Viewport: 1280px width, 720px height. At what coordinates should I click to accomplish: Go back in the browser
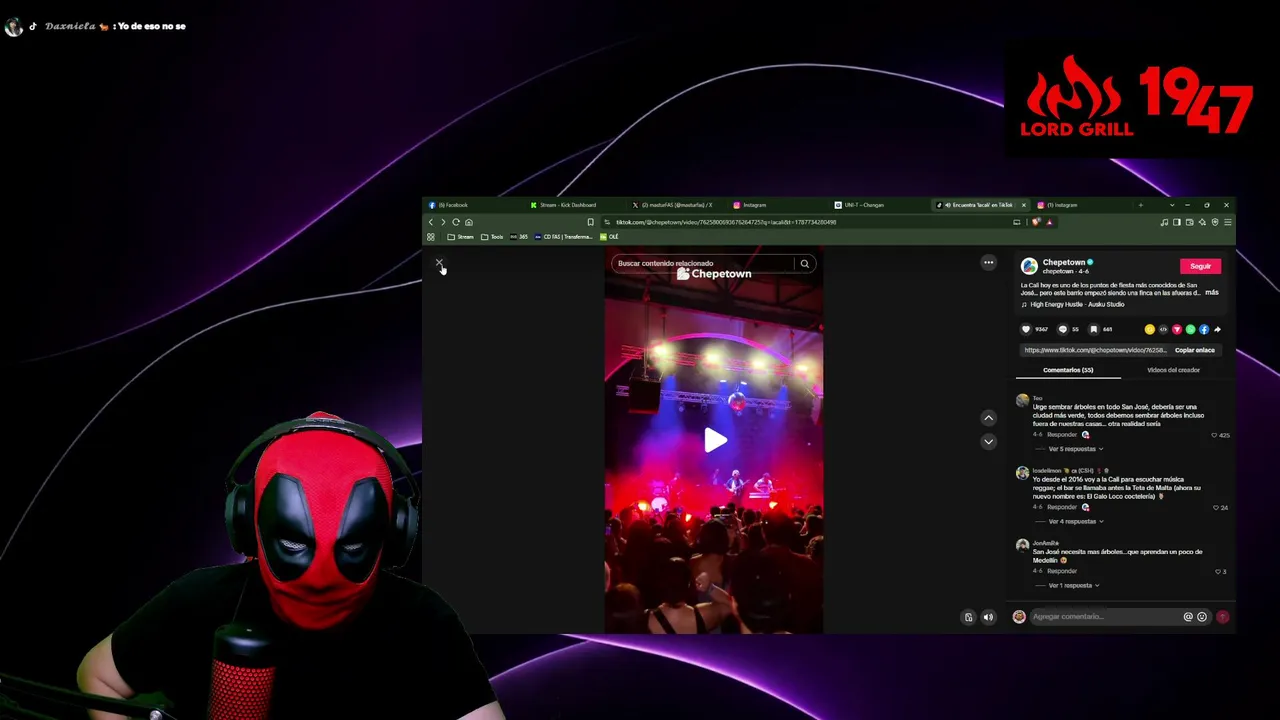coord(431,222)
